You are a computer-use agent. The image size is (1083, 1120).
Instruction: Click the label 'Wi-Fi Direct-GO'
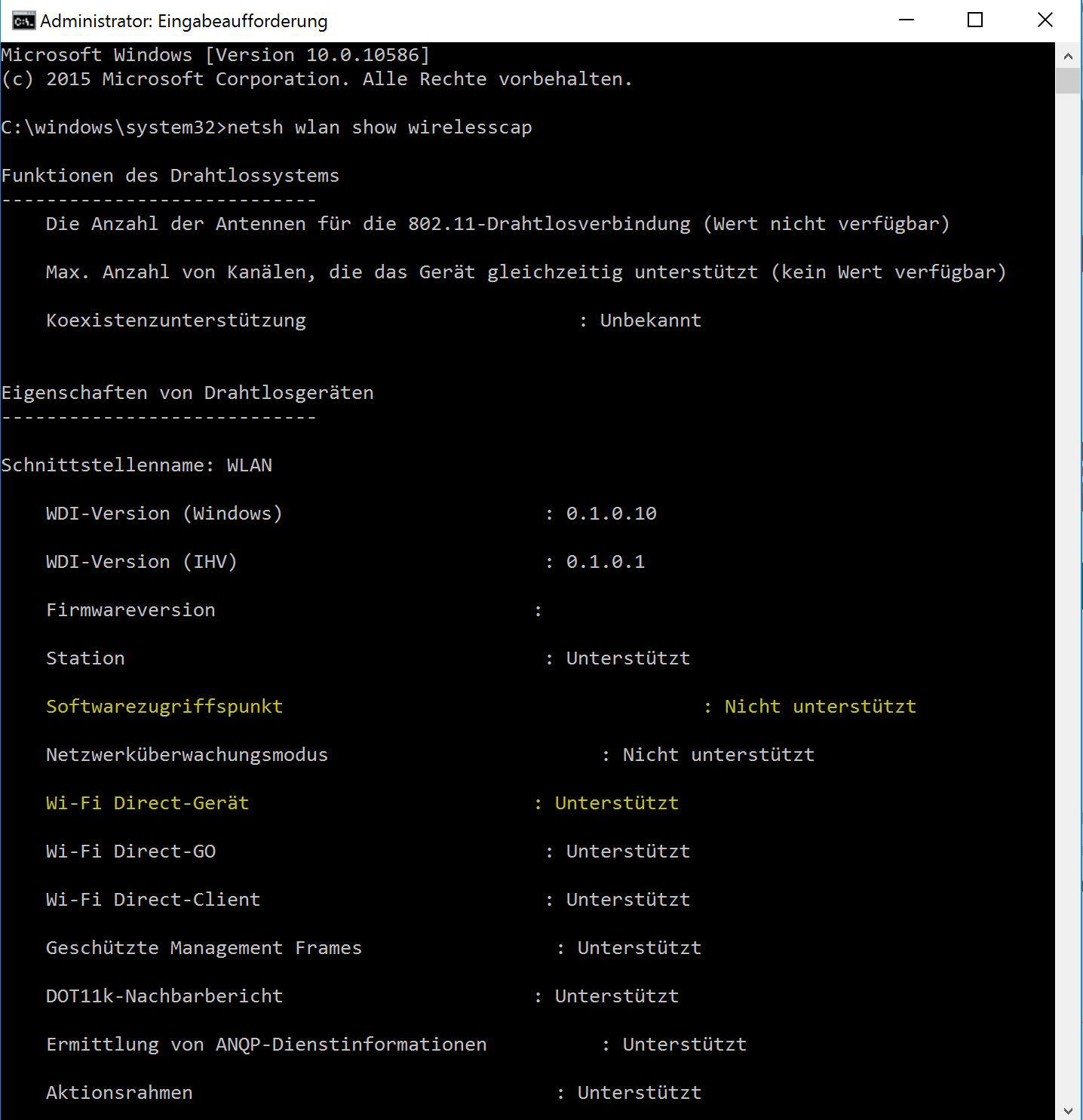pos(130,852)
